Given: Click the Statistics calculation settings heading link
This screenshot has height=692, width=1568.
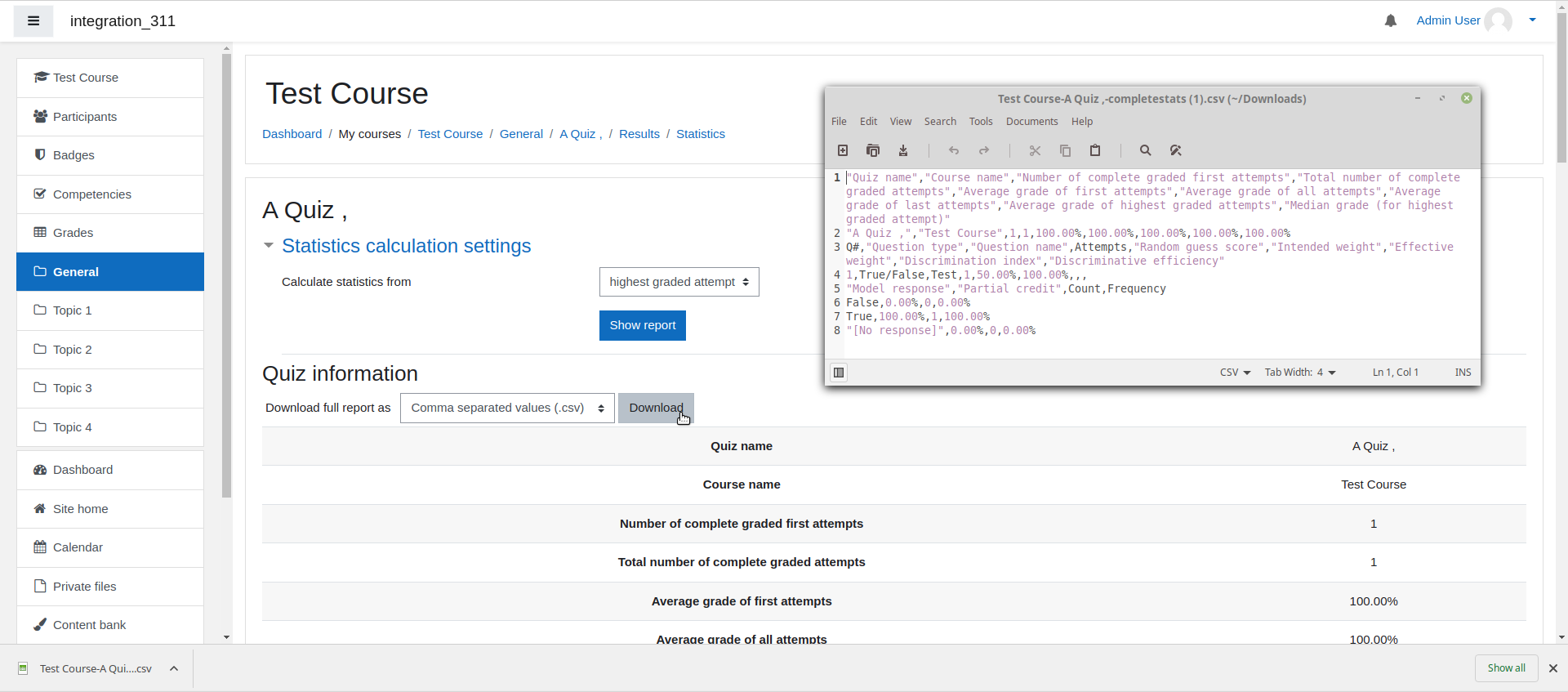Looking at the screenshot, I should (406, 246).
